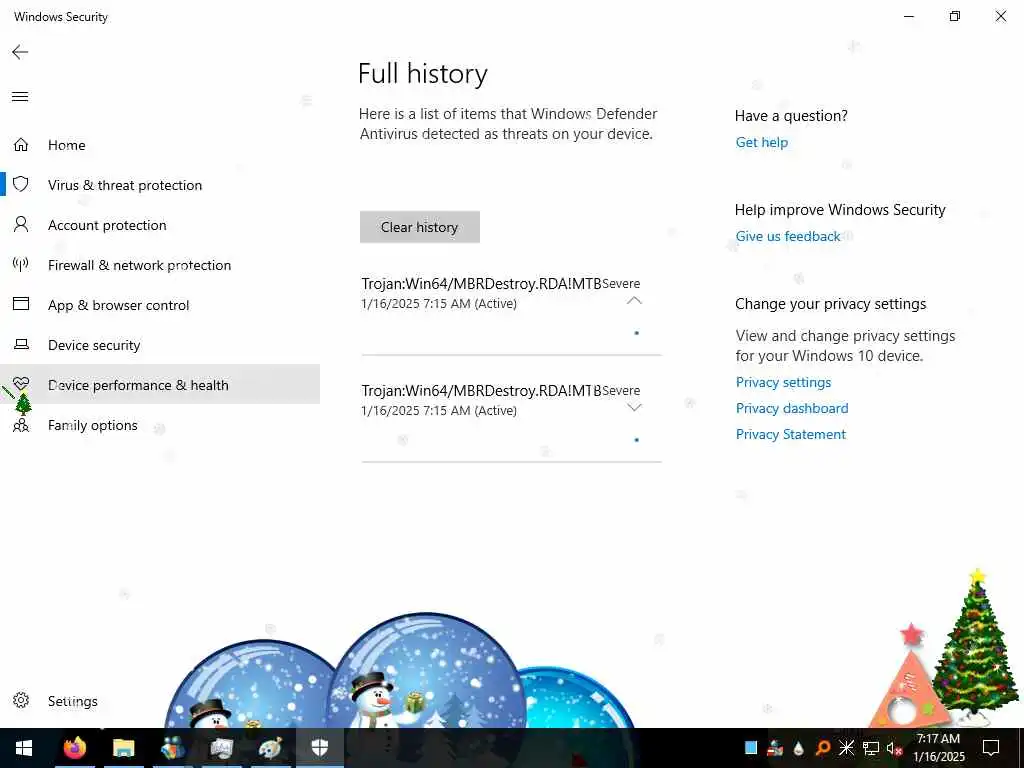Open the Windows Start menu
This screenshot has height=768, width=1024.
click(x=24, y=748)
